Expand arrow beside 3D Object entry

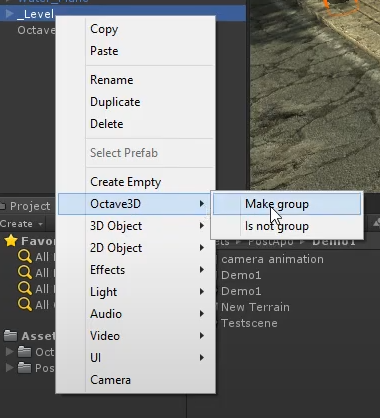tap(202, 226)
